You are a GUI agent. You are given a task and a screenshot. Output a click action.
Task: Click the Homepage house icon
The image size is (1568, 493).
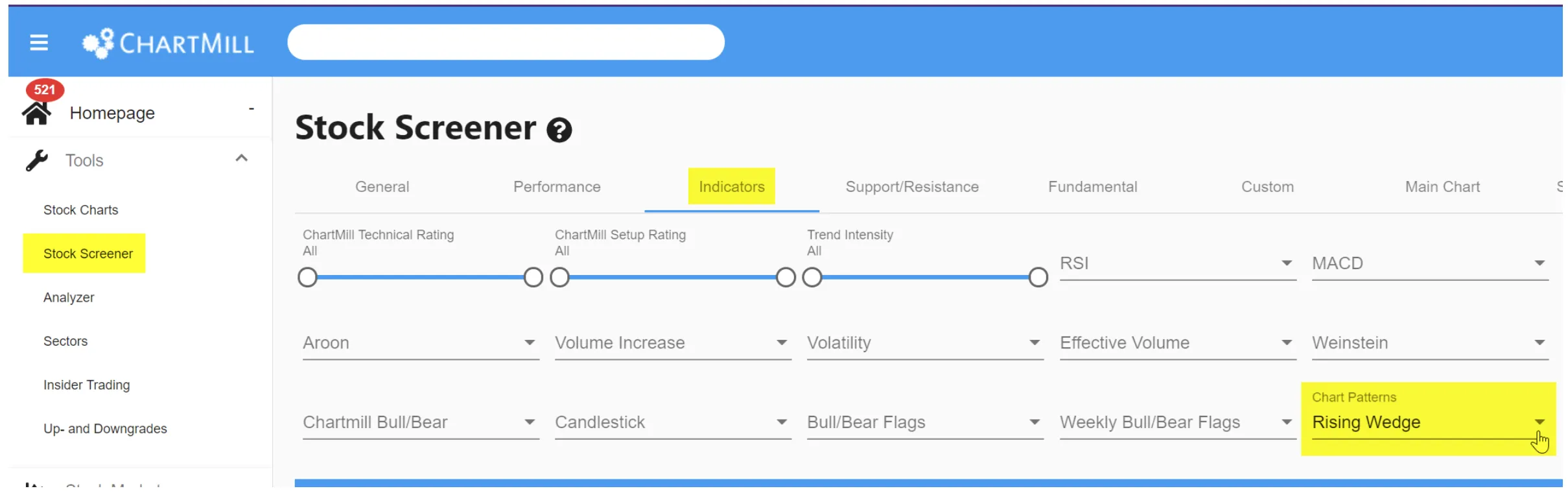(36, 113)
